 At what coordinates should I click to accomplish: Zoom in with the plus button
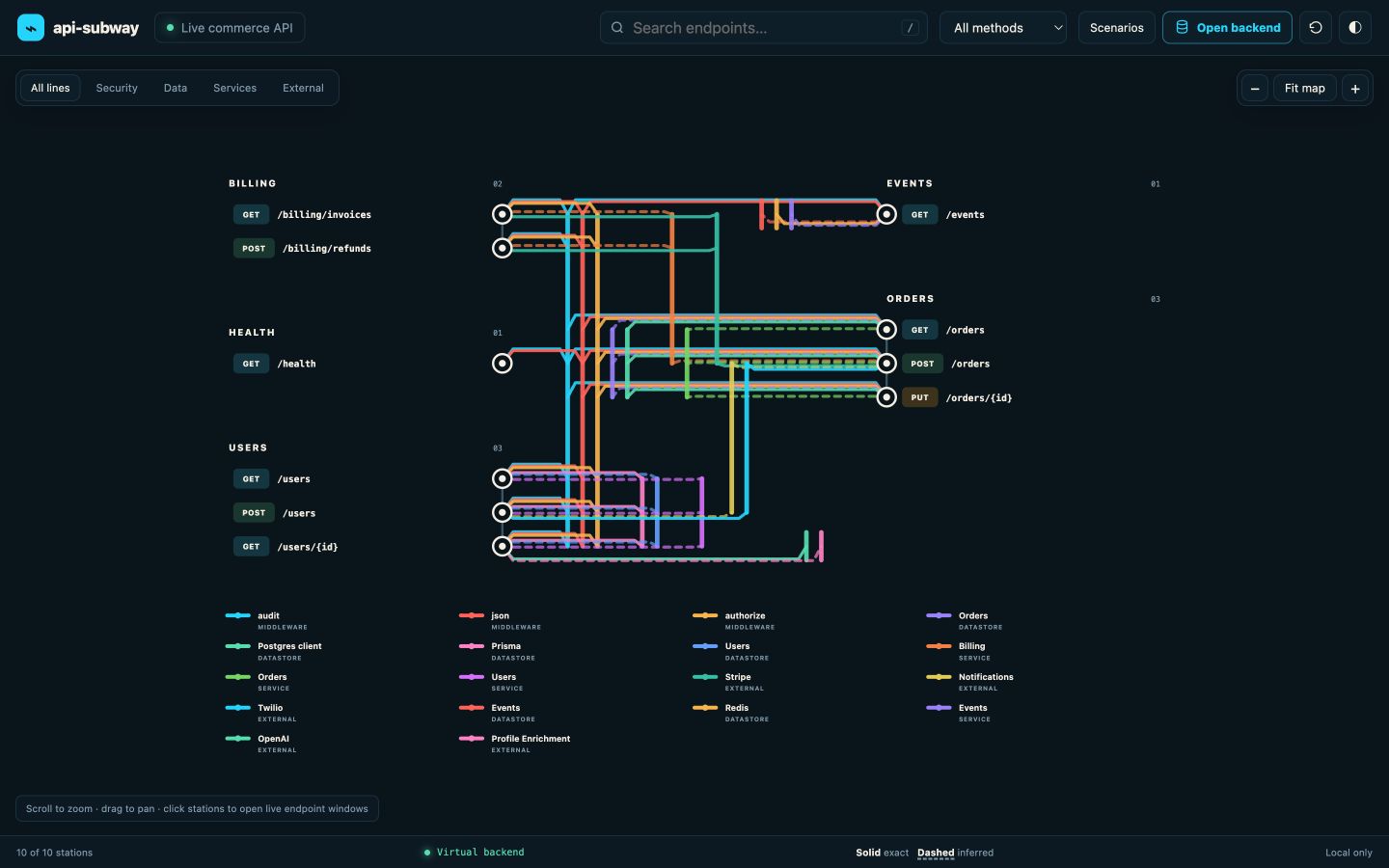click(x=1355, y=88)
